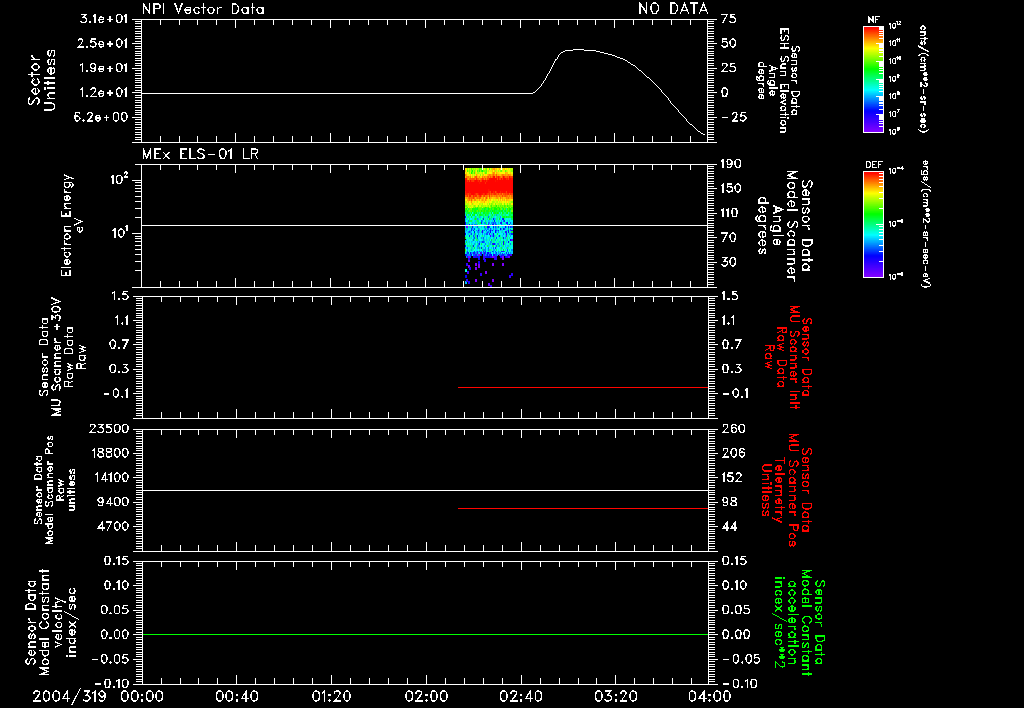Click the '2004/319' date label
This screenshot has height=708, width=1024.
pyautogui.click(x=69, y=696)
